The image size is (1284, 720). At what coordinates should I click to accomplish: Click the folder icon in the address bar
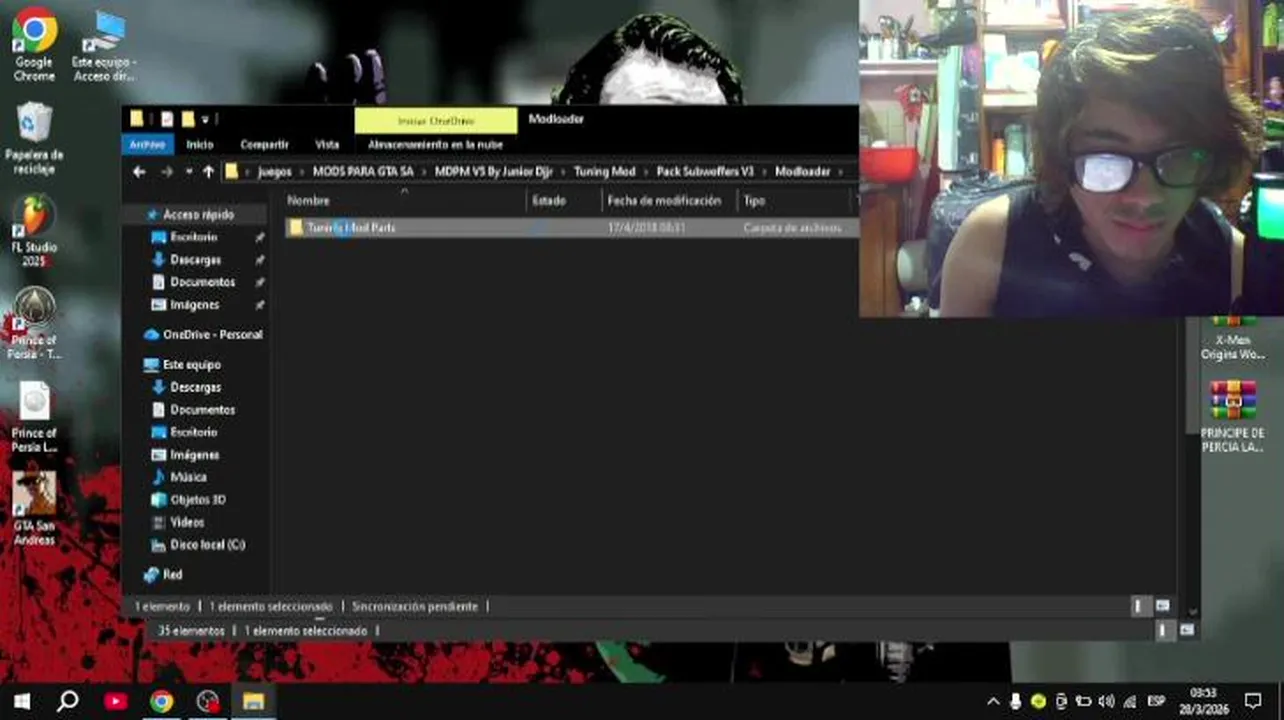(231, 172)
